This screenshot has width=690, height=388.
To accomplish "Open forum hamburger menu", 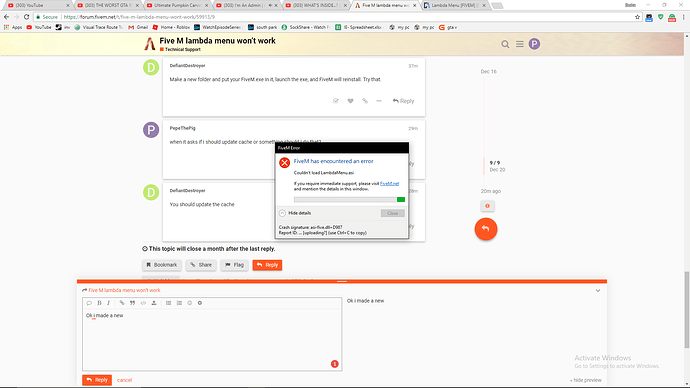I will (x=520, y=44).
